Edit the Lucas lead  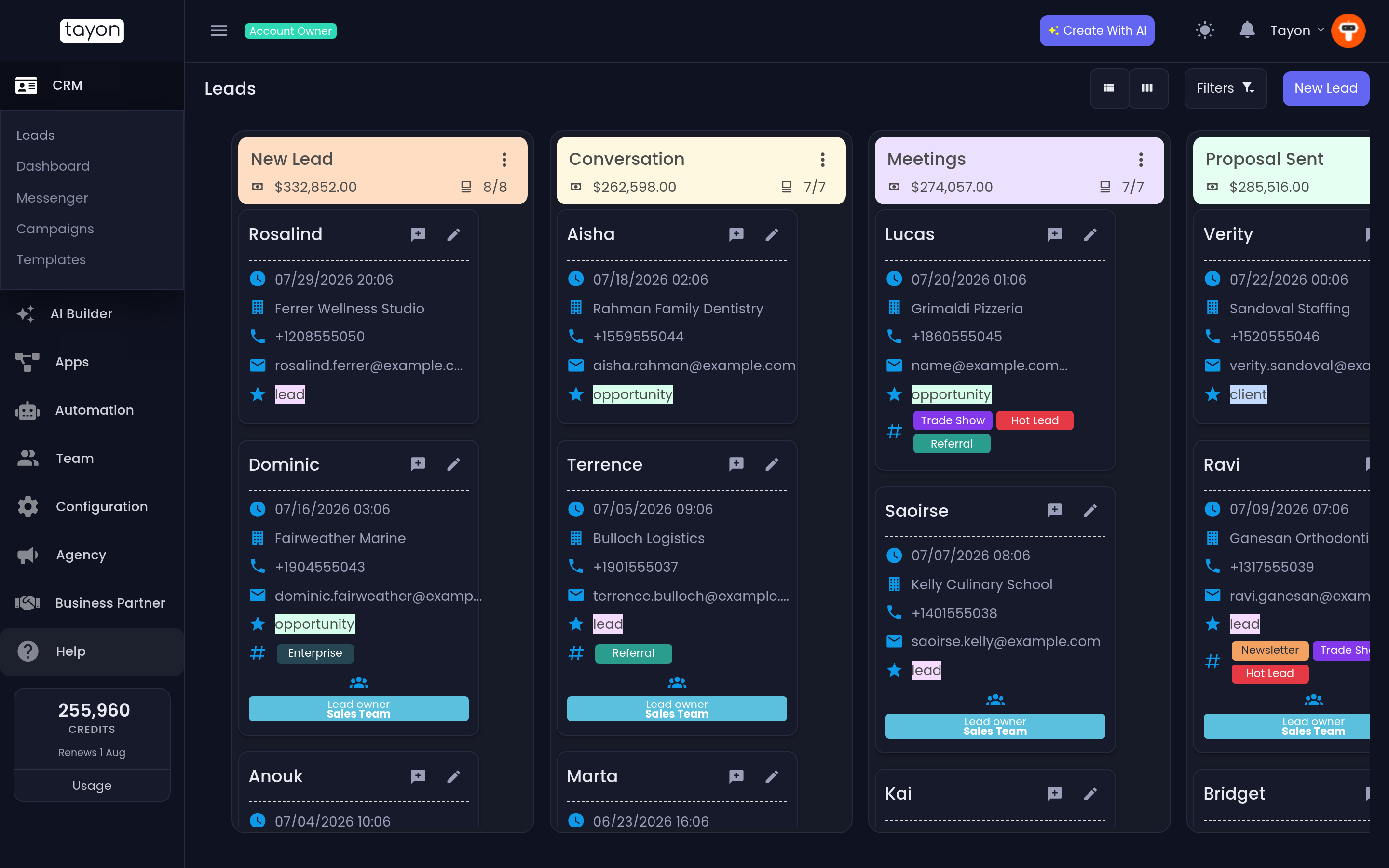click(x=1090, y=234)
